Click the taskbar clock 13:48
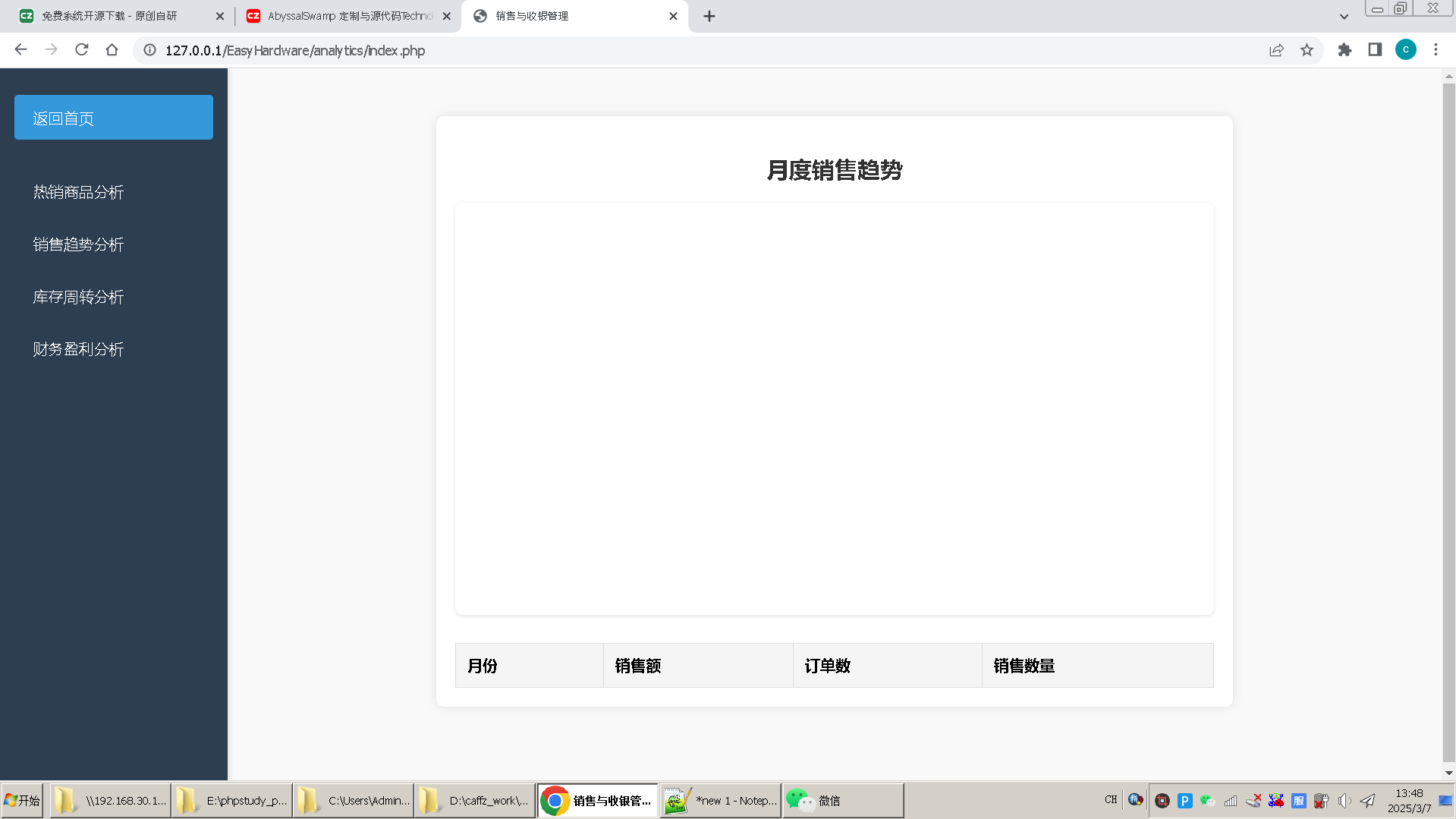Screen dimensions: 1456x819 tap(1409, 800)
